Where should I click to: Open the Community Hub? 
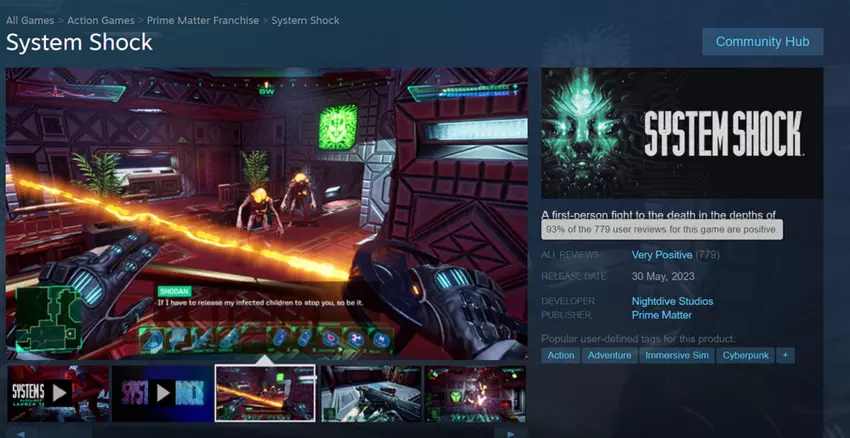pyautogui.click(x=762, y=42)
